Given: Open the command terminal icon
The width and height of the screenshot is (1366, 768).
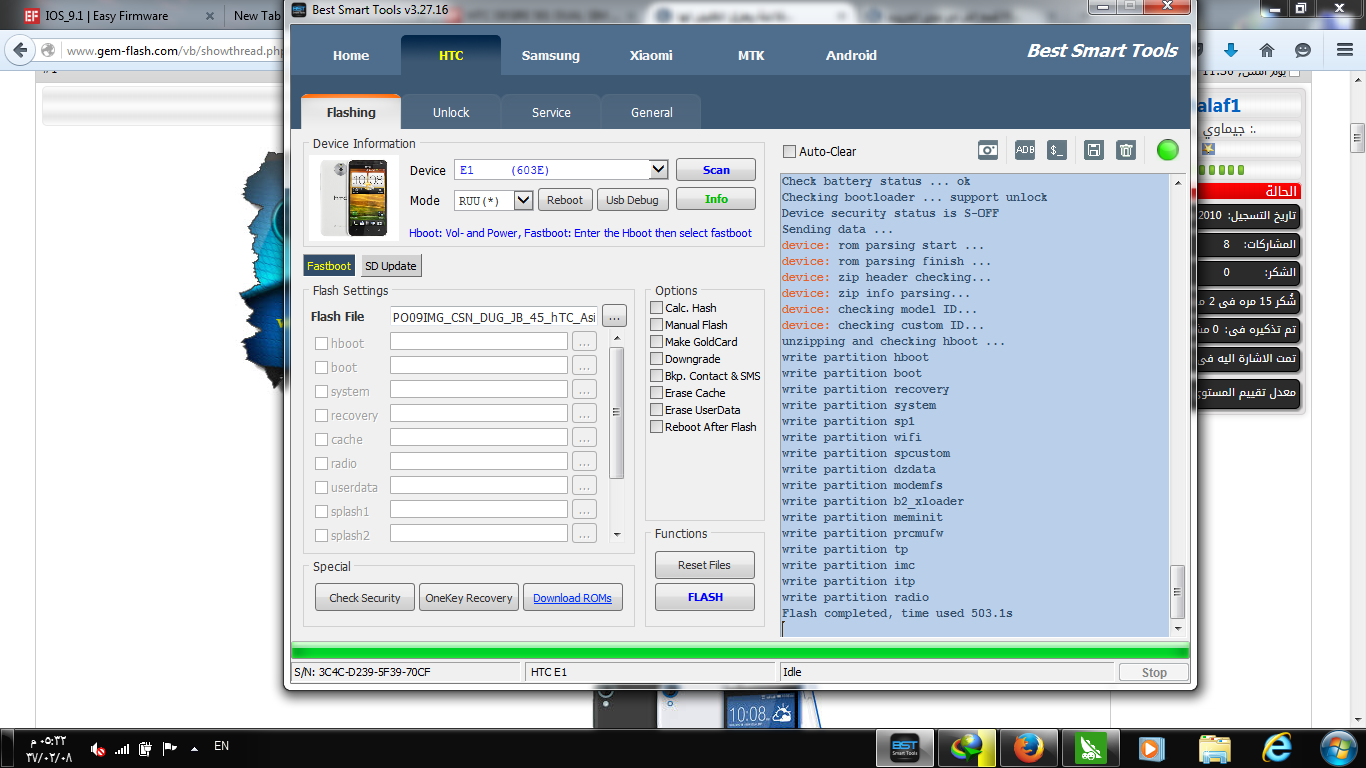Looking at the screenshot, I should 1056,150.
